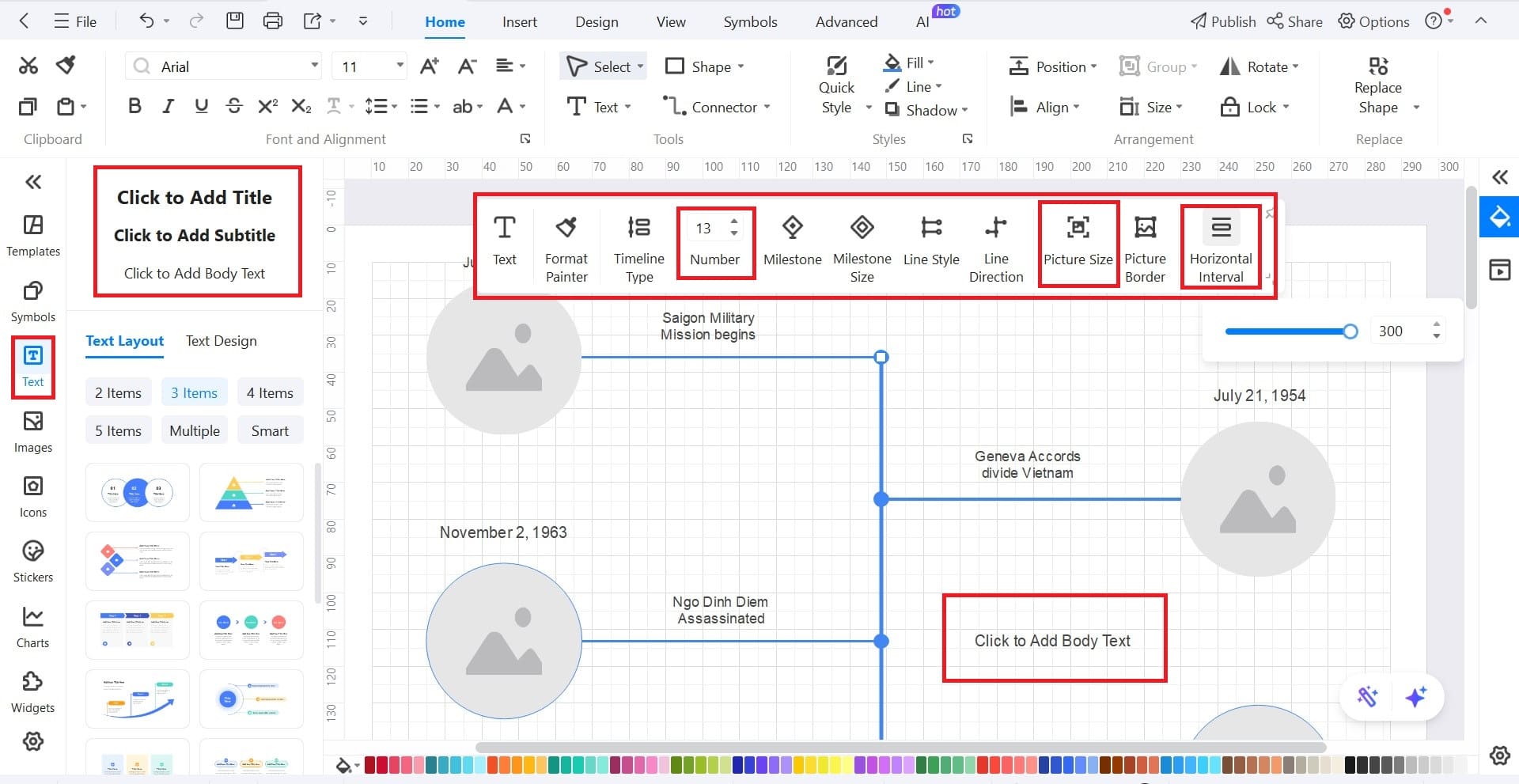
Task: Expand the Select tool dropdown
Action: click(x=640, y=66)
